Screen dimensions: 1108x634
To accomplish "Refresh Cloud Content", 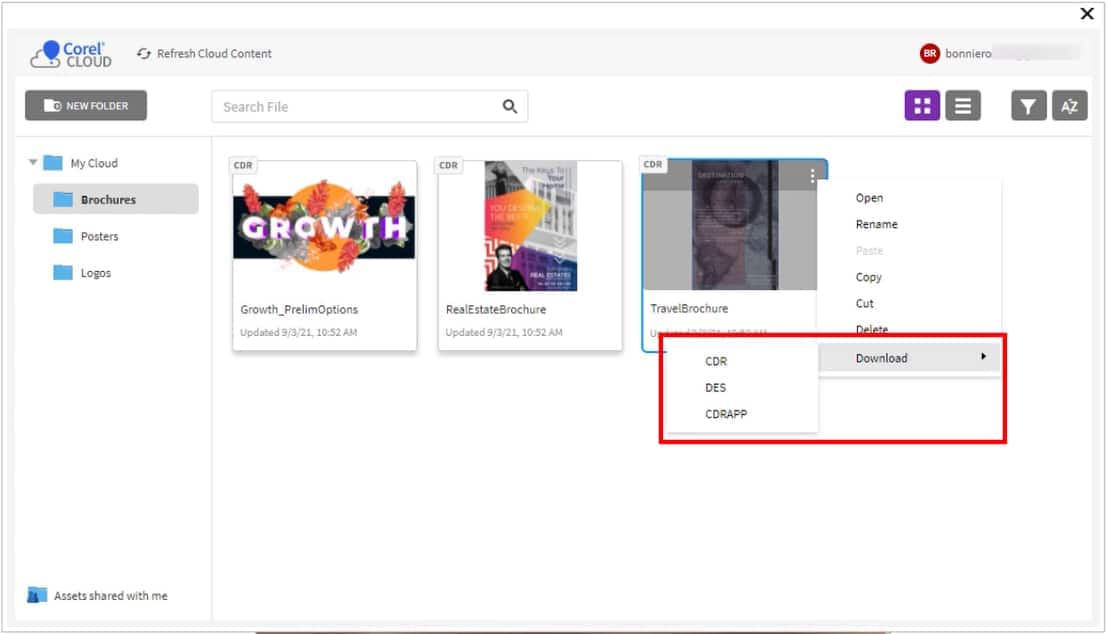I will pyautogui.click(x=205, y=54).
